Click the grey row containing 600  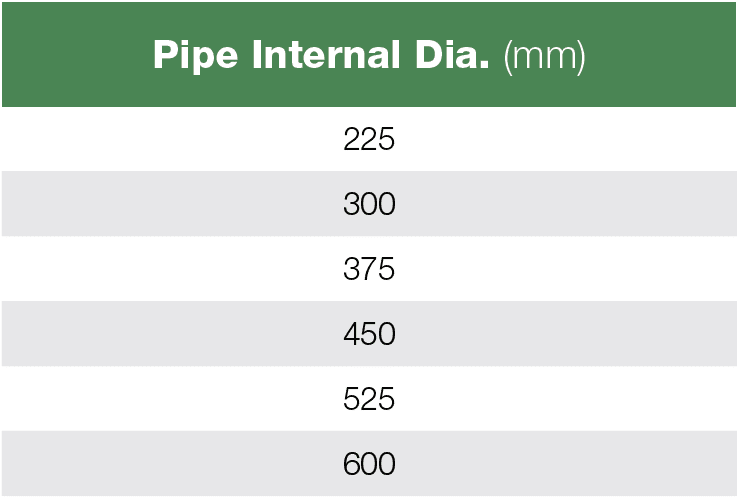pyautogui.click(x=369, y=463)
